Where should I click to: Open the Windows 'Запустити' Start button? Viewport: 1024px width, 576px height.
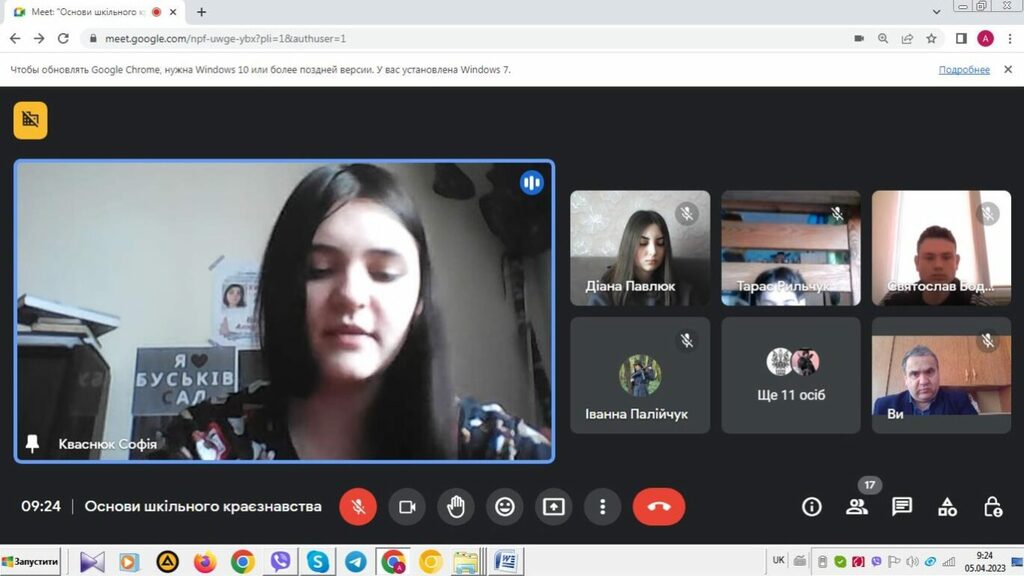(x=31, y=562)
